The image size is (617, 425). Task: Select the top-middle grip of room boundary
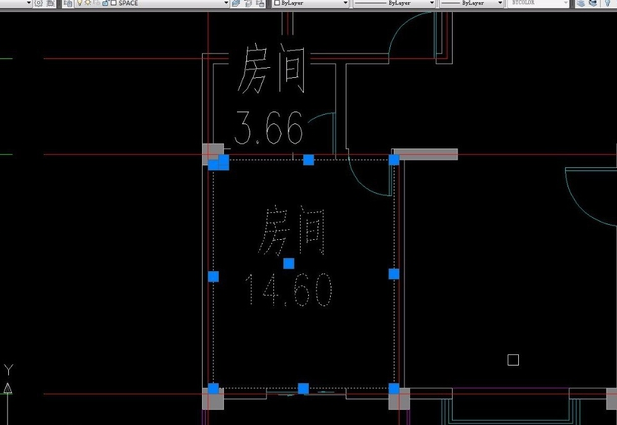click(308, 160)
